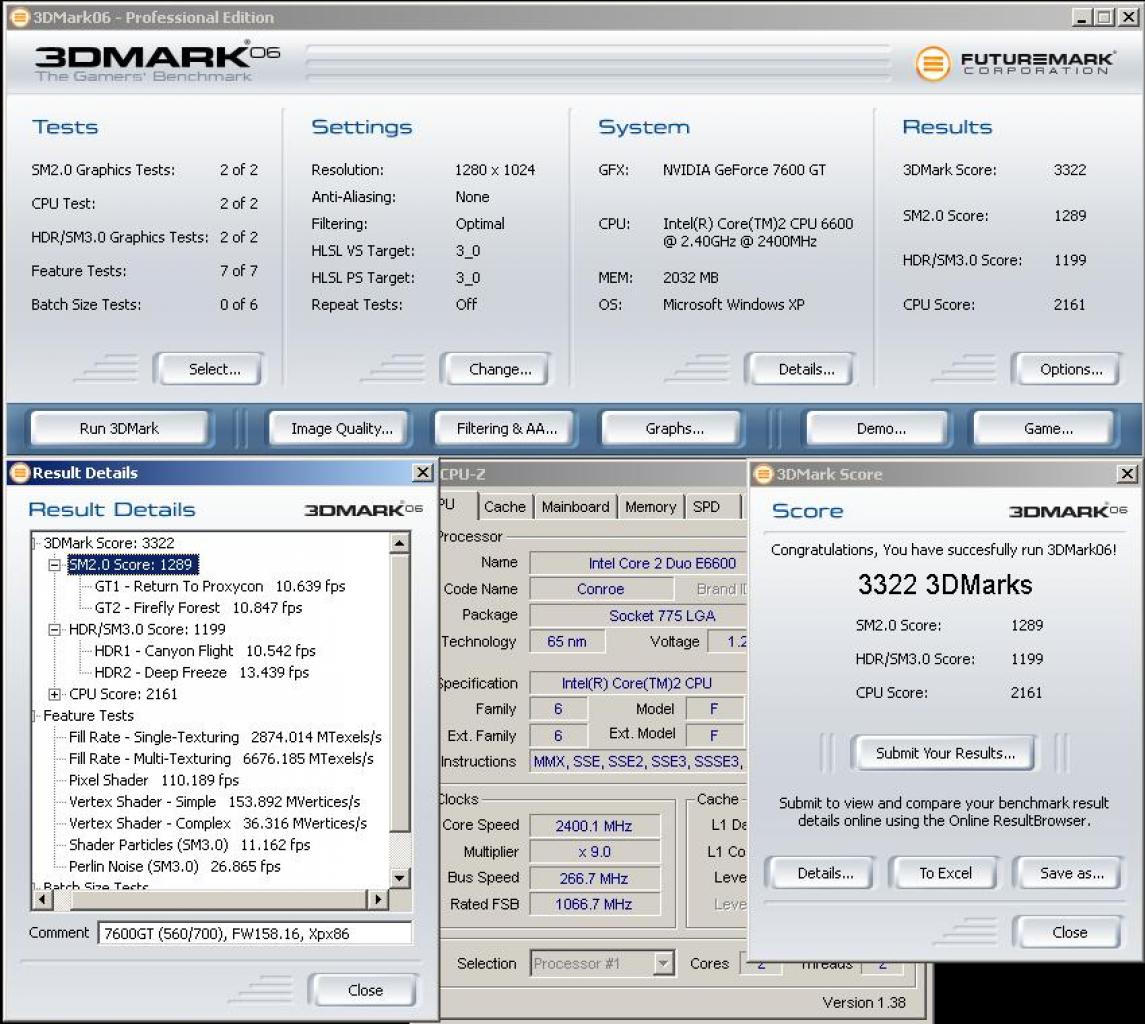Select Vertex Shader - Complex row
This screenshot has width=1145, height=1024.
pyautogui.click(x=218, y=823)
